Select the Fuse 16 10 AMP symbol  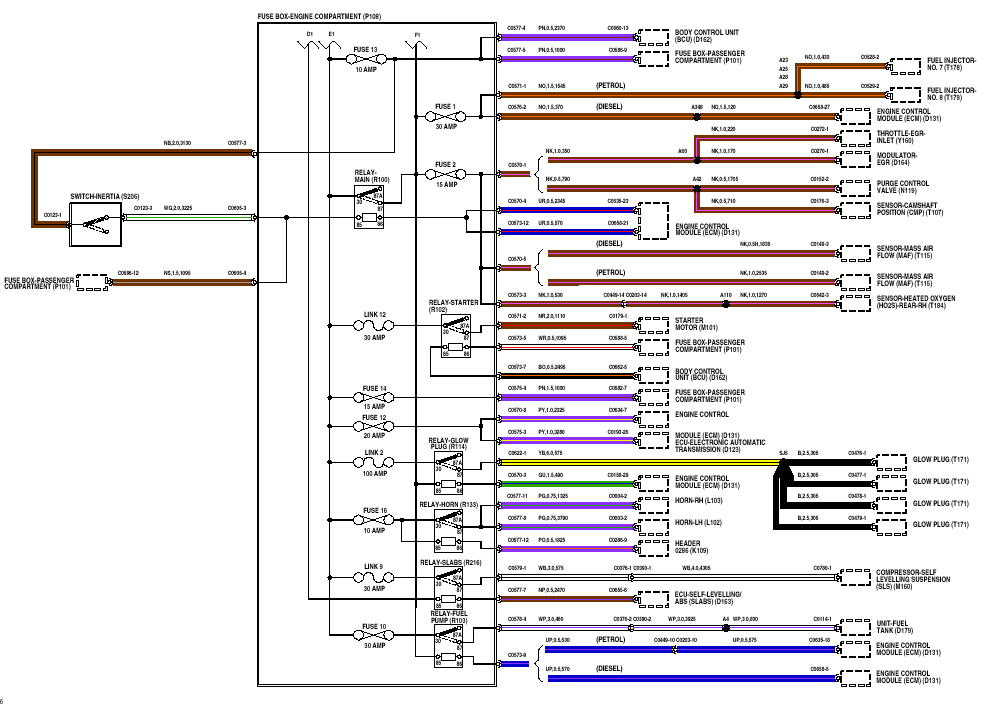tap(374, 519)
